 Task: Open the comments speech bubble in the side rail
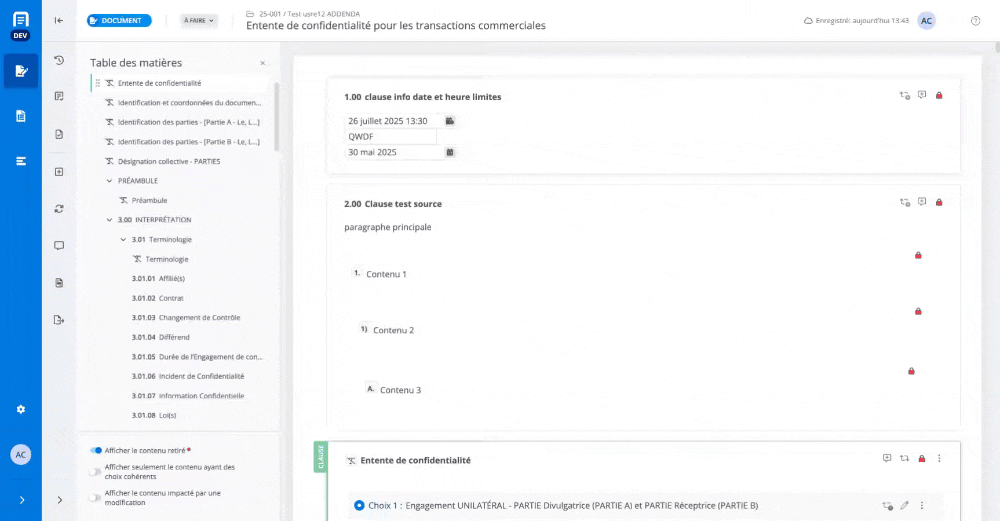click(x=59, y=245)
